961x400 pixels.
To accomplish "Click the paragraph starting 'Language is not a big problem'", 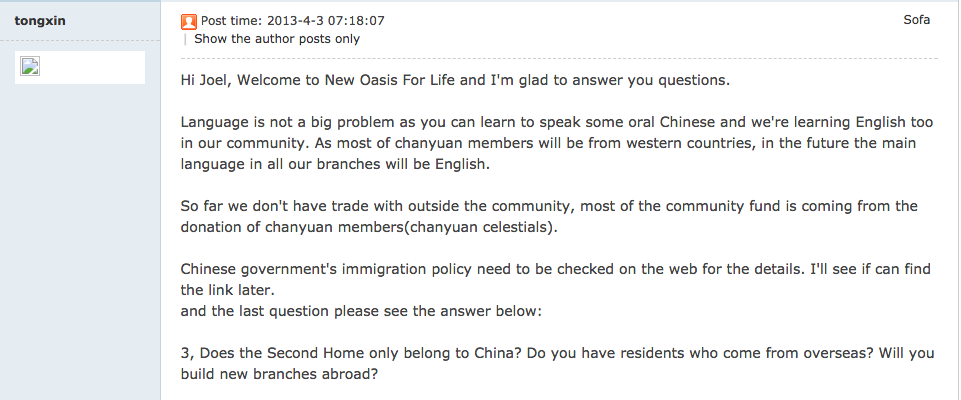I will click(557, 143).
